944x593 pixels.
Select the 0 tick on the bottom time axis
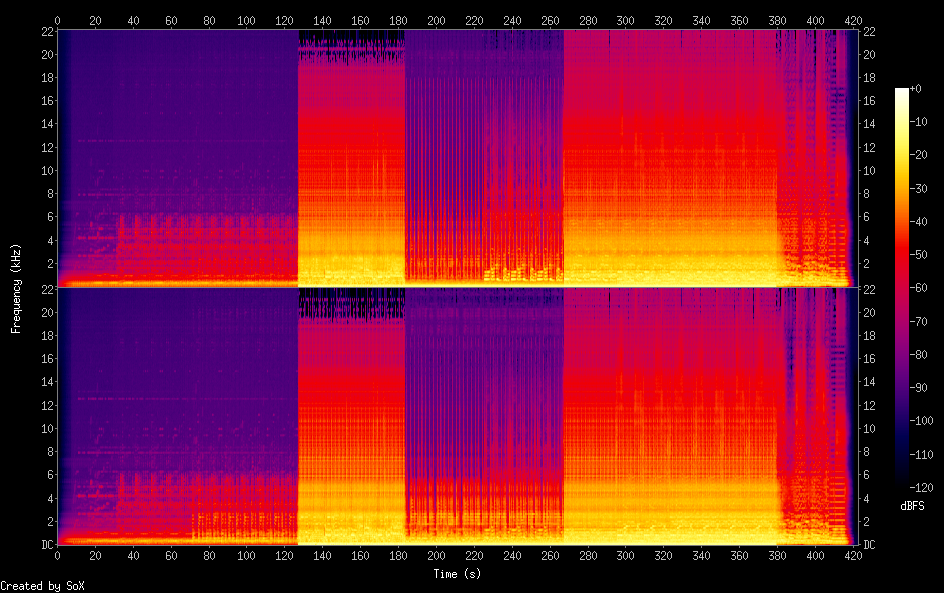click(x=57, y=557)
